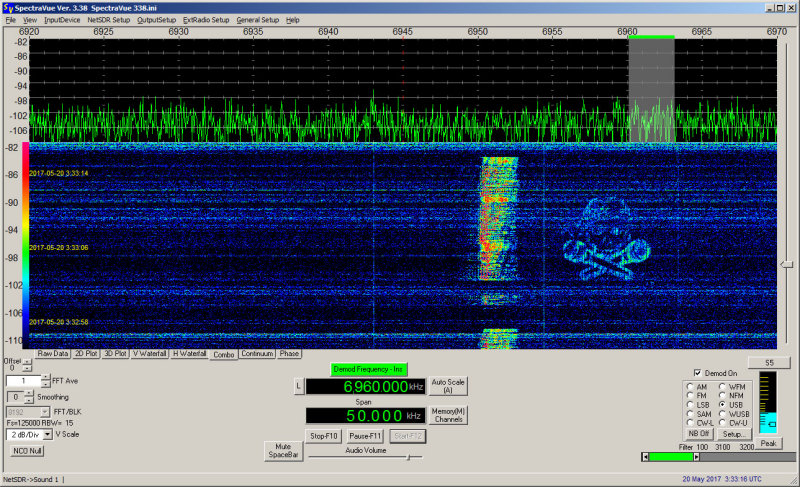Stop capture with Stop-F10
Image resolution: width=800 pixels, height=487 pixels.
coord(323,436)
